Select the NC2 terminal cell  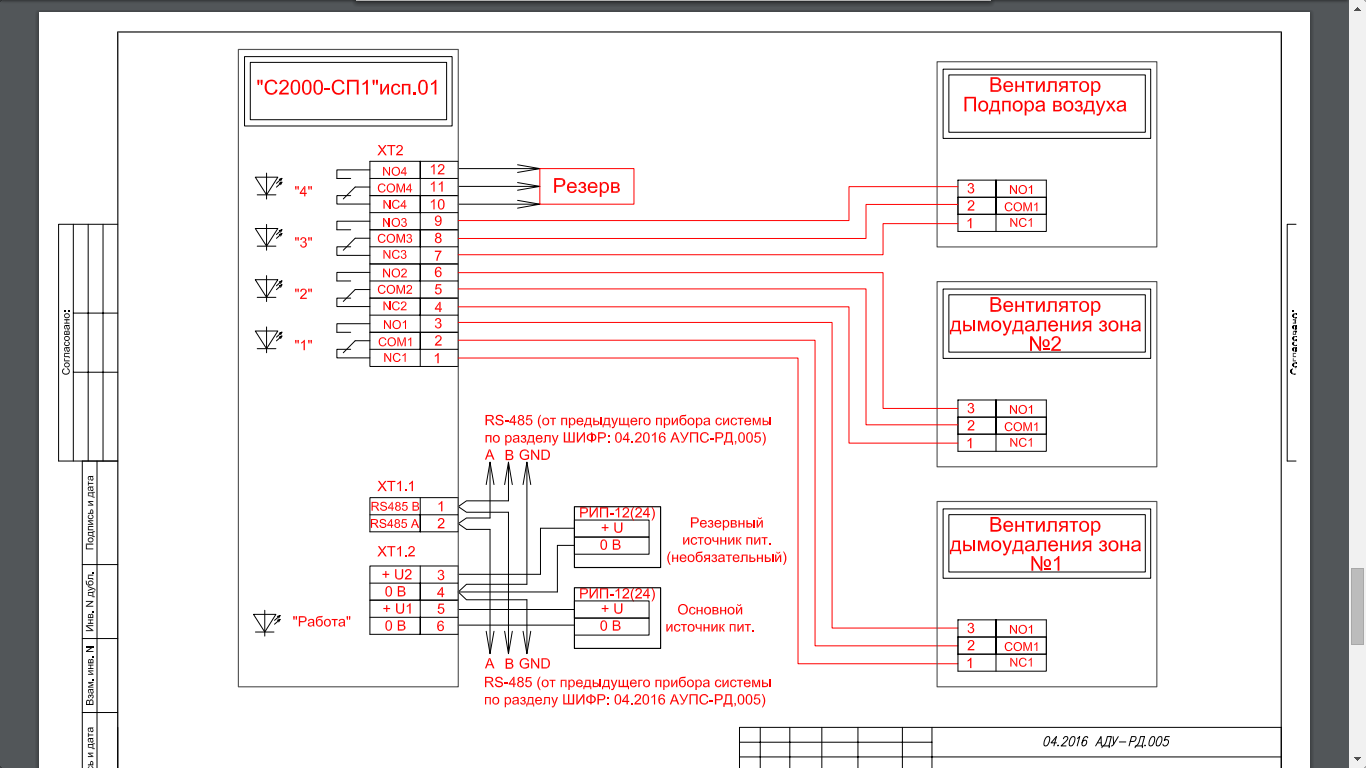(x=395, y=306)
